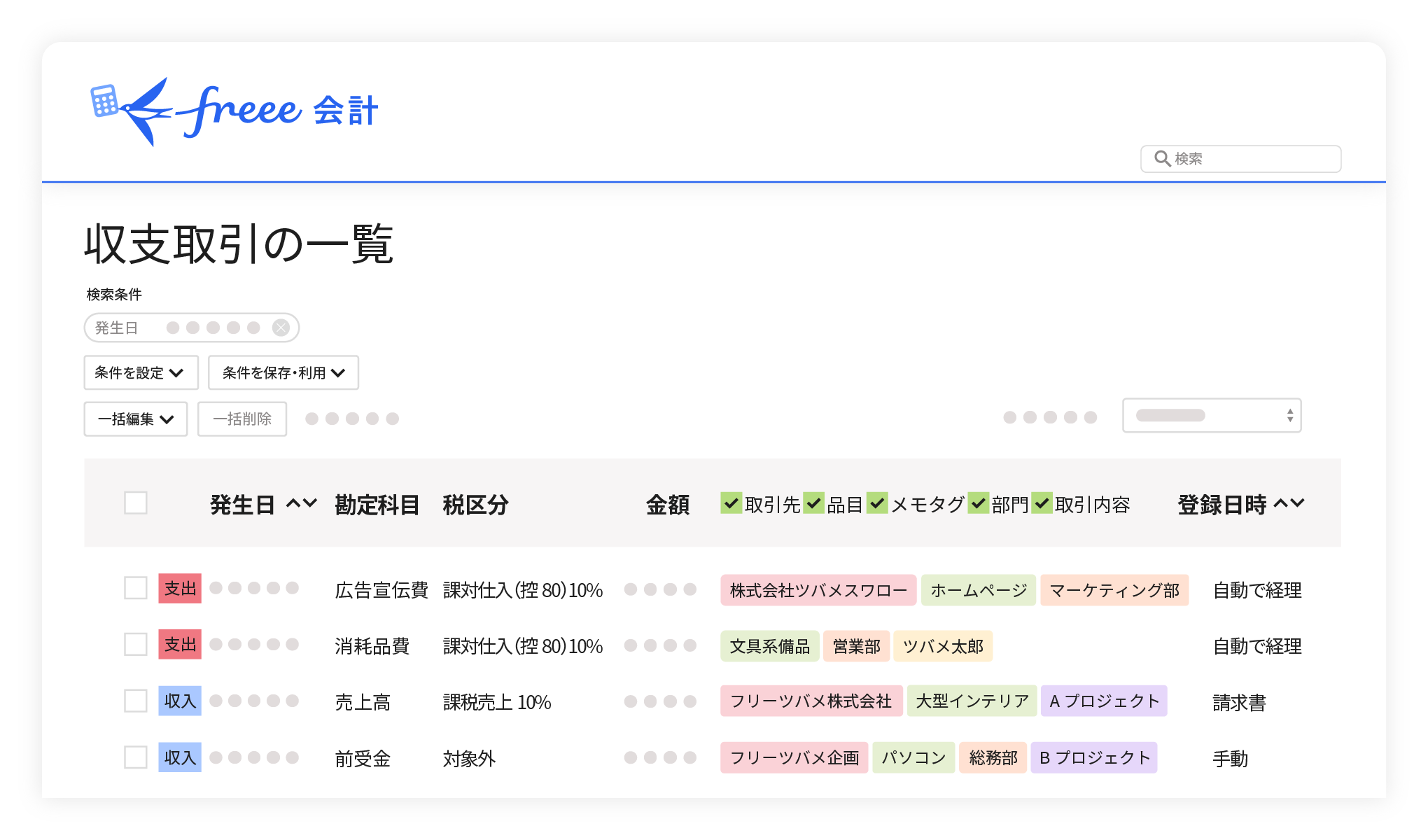
Task: Open the 条件を設定 dropdown
Action: pyautogui.click(x=141, y=372)
